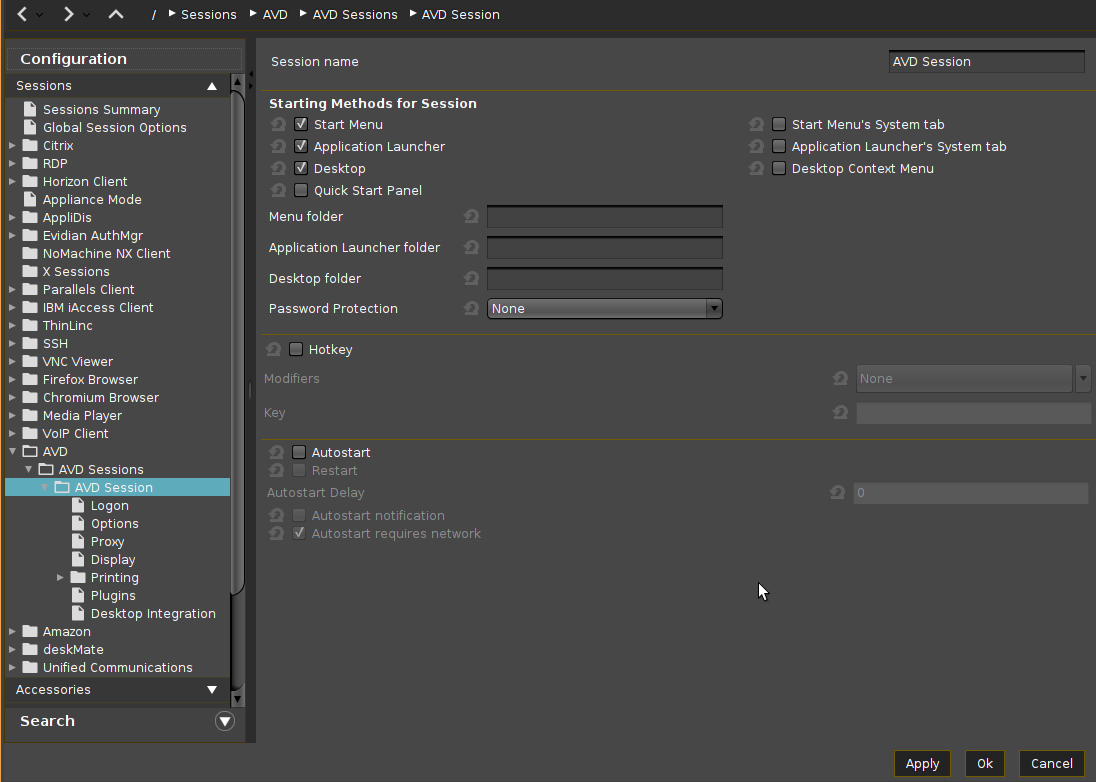Click the back navigation arrow

tap(22, 14)
